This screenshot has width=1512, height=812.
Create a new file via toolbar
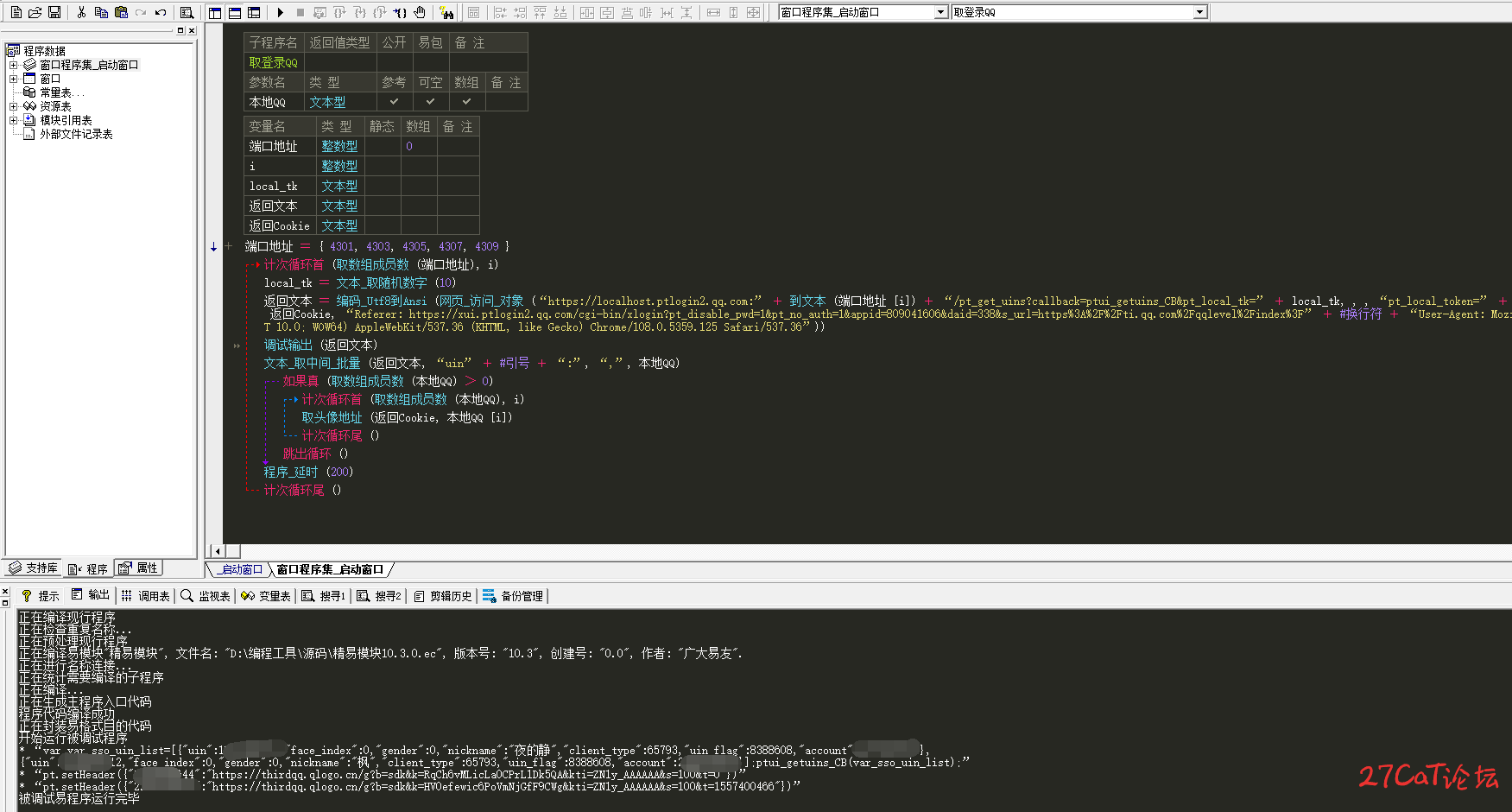tap(16, 12)
